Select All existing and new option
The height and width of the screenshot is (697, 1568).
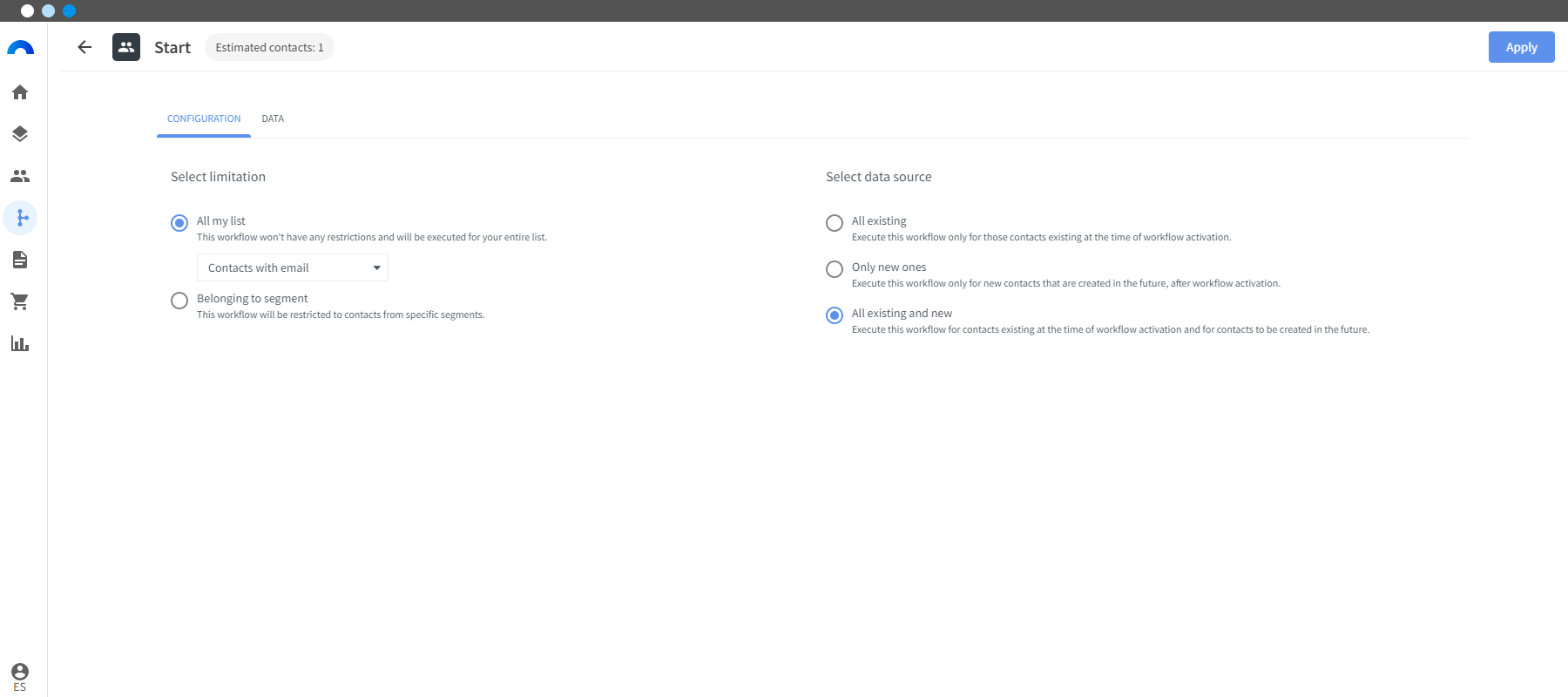(x=835, y=315)
